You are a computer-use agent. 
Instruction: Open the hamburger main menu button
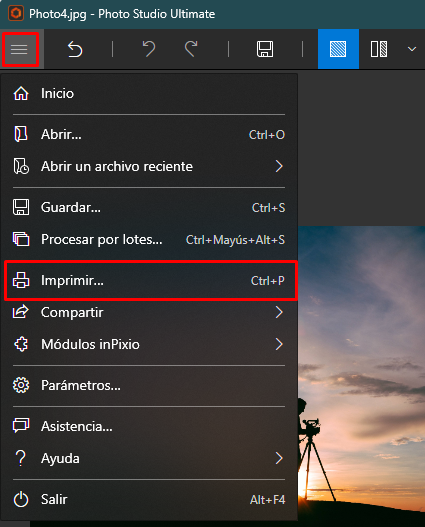pyautogui.click(x=20, y=49)
